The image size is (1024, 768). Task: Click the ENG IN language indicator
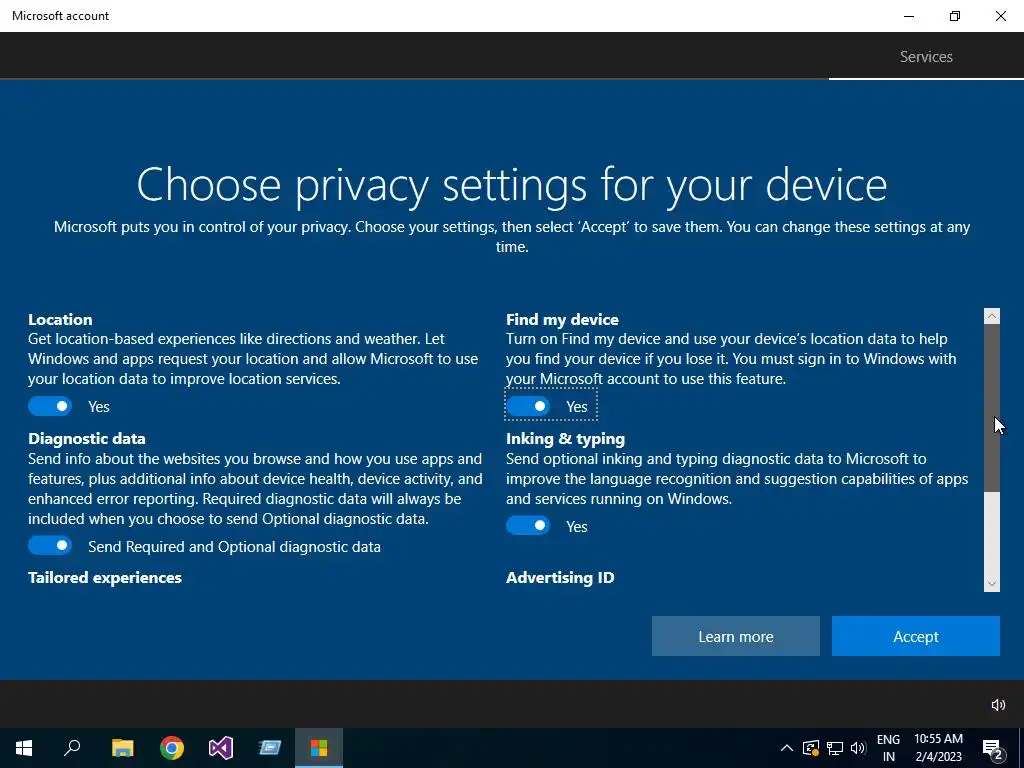click(888, 748)
